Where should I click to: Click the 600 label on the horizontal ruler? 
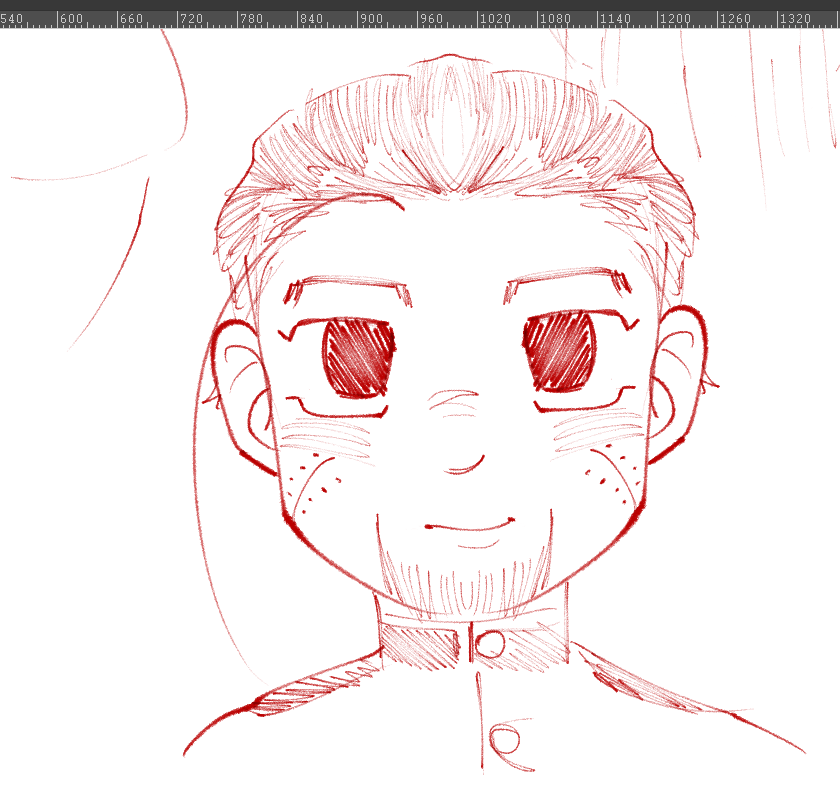point(72,19)
